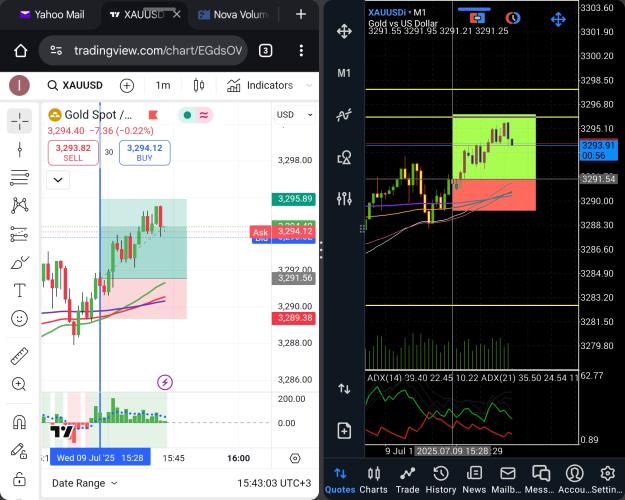625x500 pixels.
Task: Select the ruler measure tool
Action: [x=20, y=356]
